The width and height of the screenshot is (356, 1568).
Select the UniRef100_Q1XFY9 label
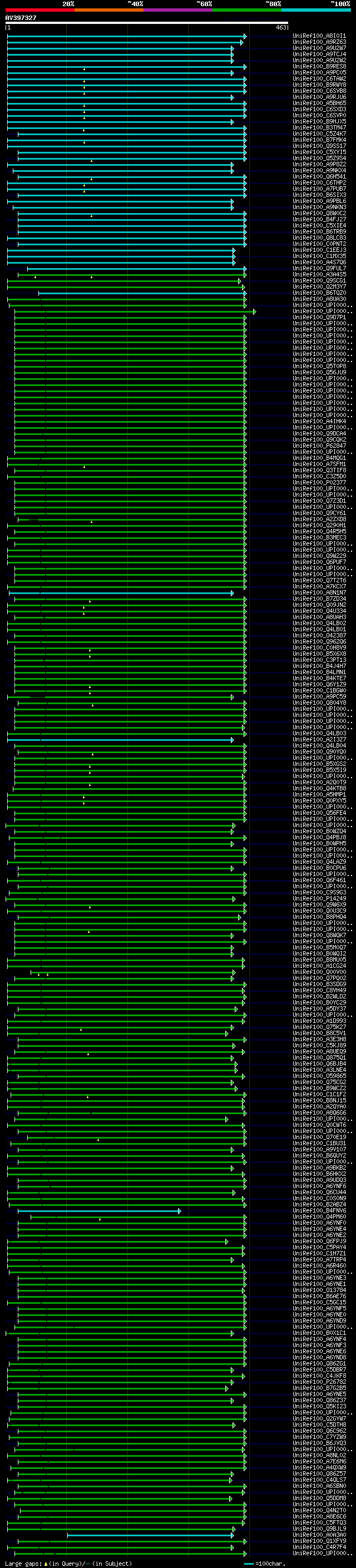319,1541
